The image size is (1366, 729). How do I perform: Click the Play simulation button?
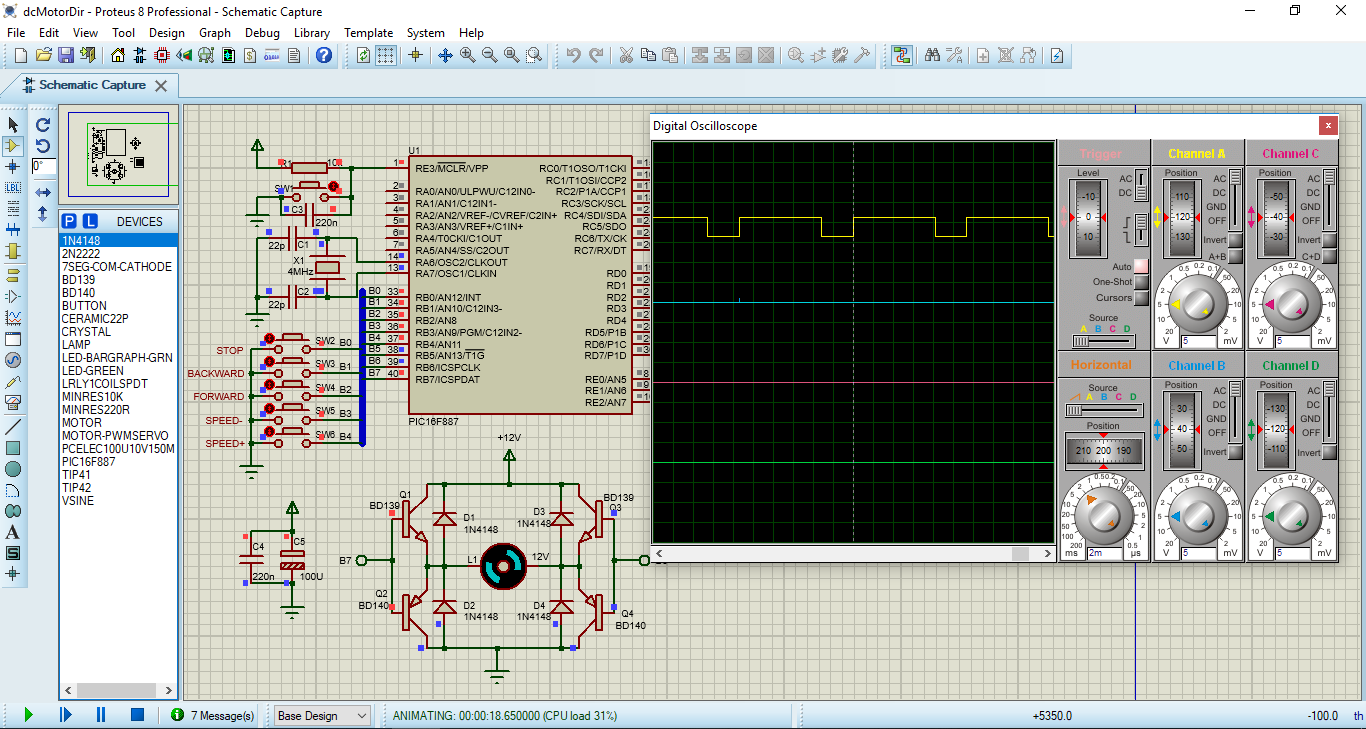tap(28, 715)
